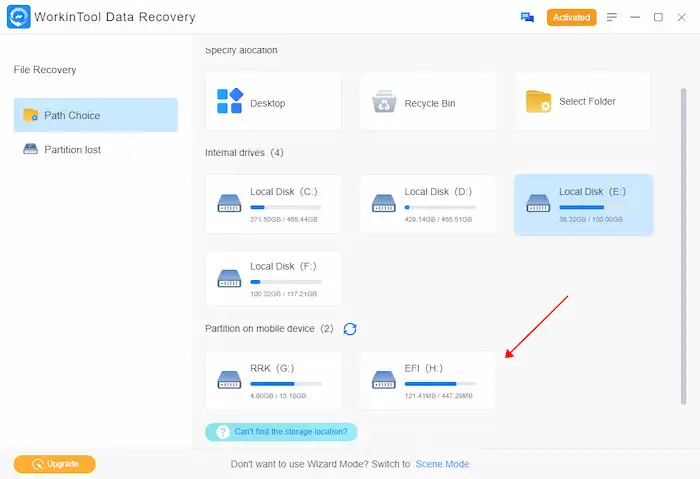Viewport: 700px width, 479px height.
Task: Click the Local Disk (C:) usage bar
Action: 286,207
